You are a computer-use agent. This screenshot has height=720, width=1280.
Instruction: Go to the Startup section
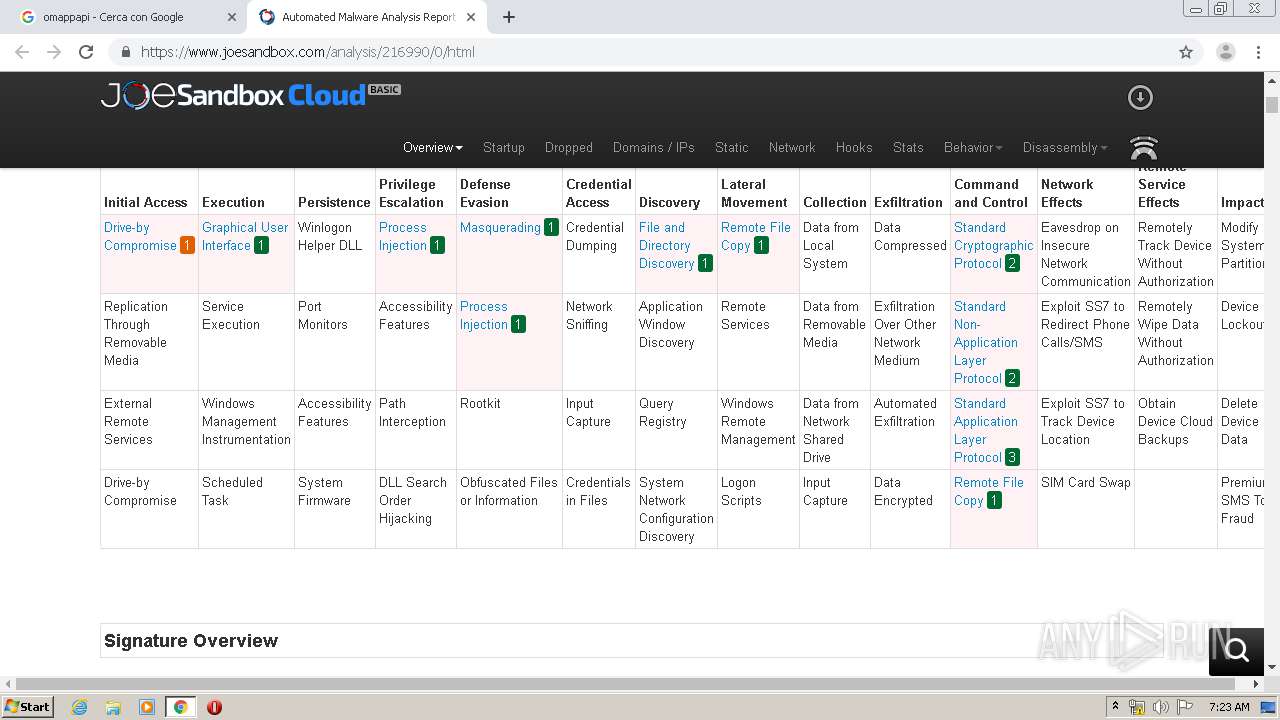coord(504,147)
